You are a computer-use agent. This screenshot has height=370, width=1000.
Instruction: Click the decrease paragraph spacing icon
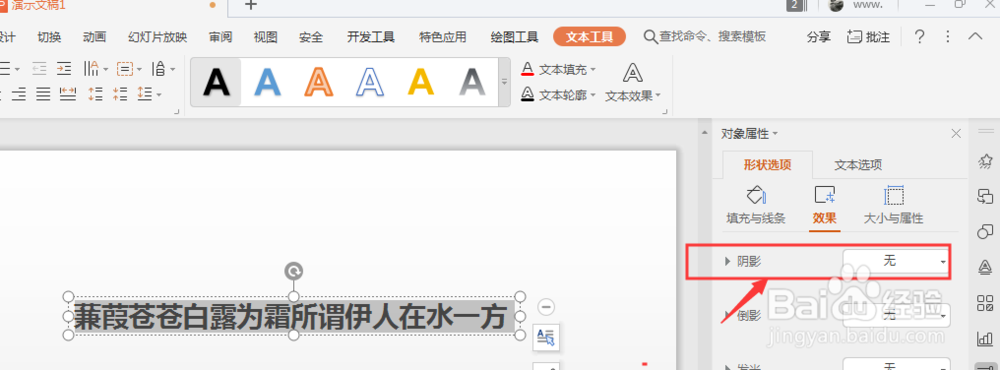[x=119, y=94]
